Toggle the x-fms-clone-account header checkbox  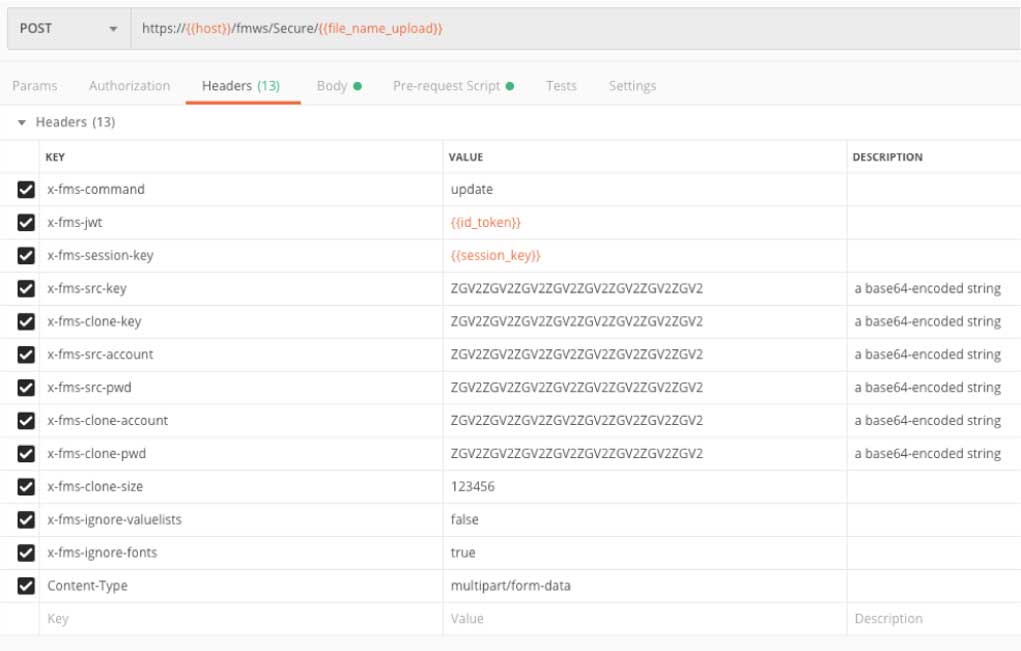click(x=26, y=421)
